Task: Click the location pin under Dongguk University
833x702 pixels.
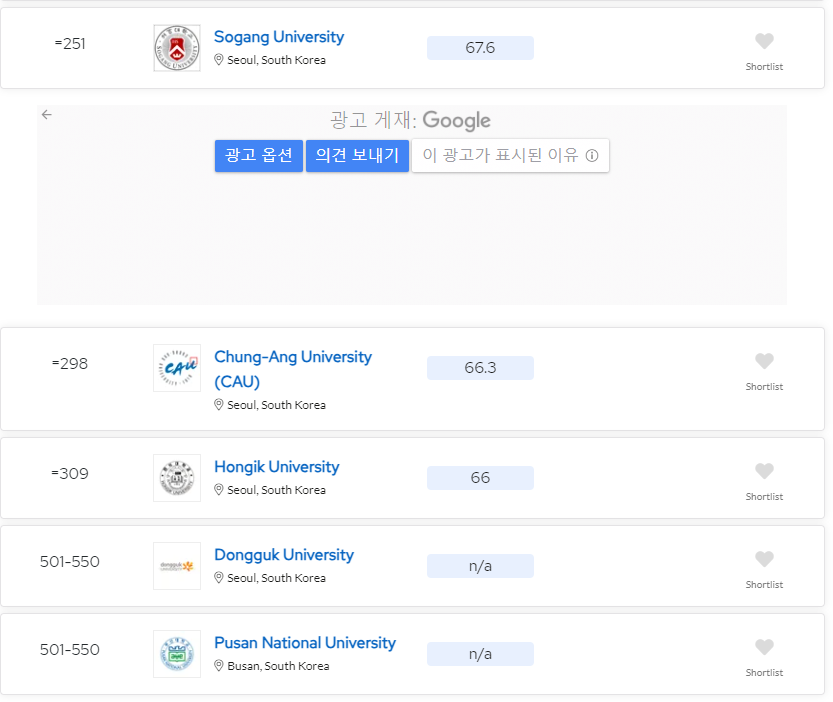Action: click(218, 578)
